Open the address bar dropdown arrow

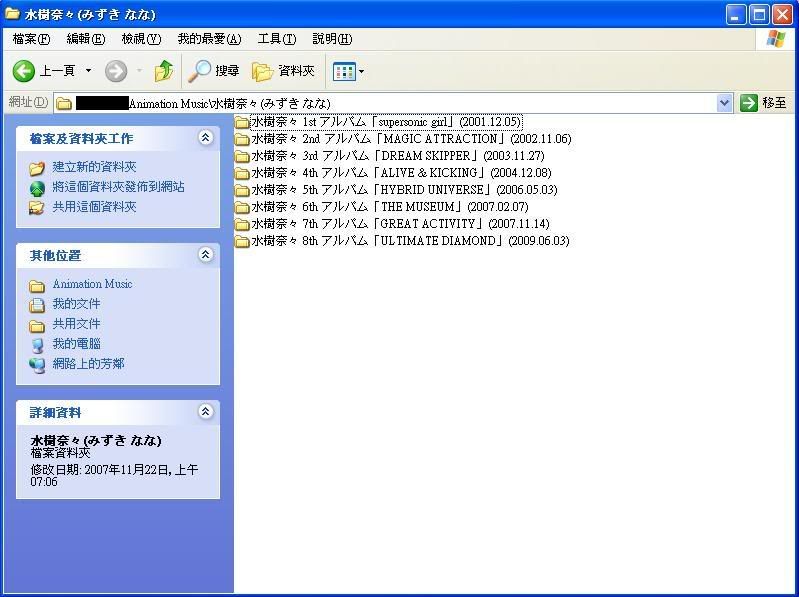click(x=725, y=103)
